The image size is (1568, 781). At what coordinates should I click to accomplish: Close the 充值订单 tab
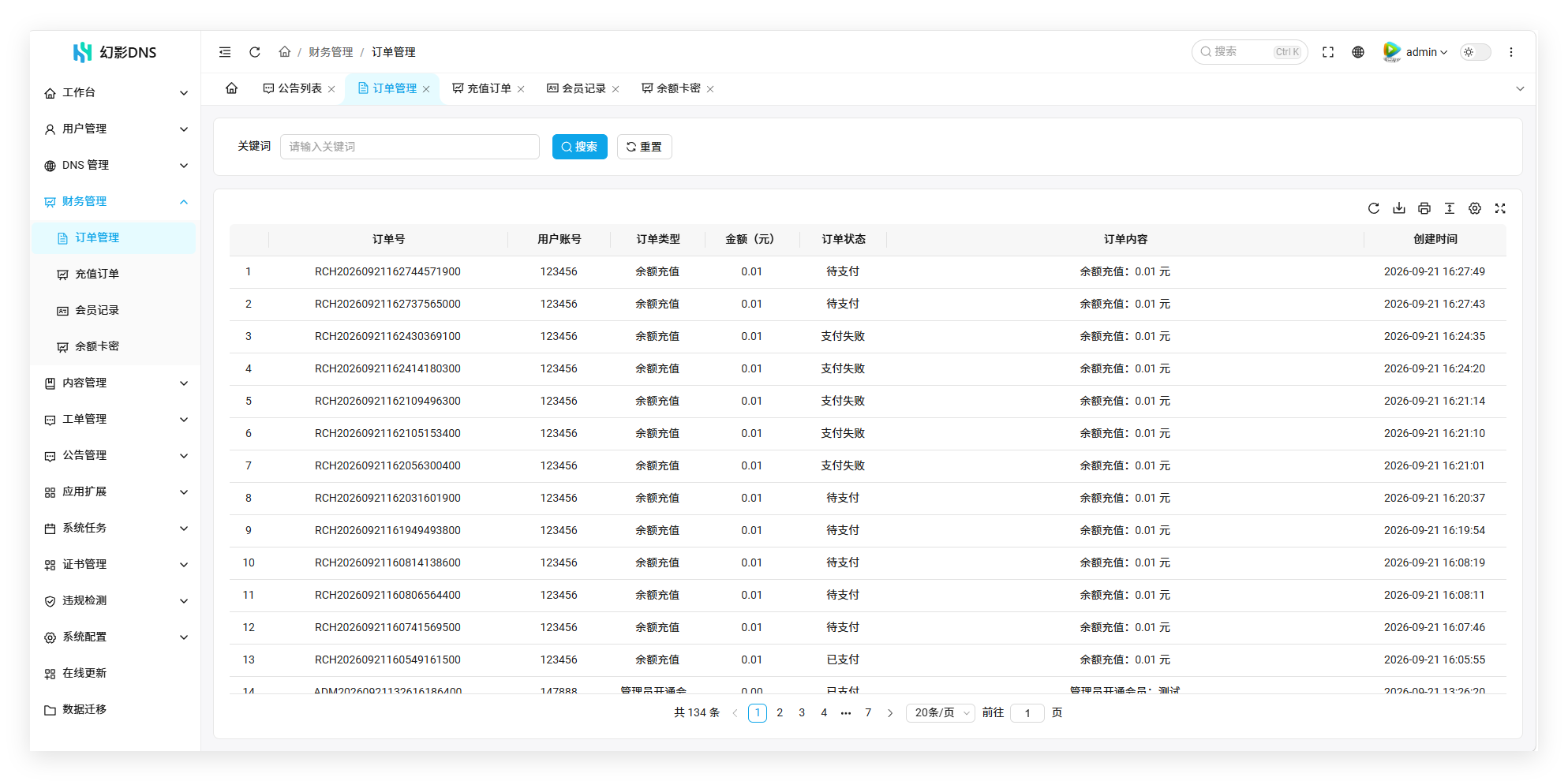click(521, 89)
